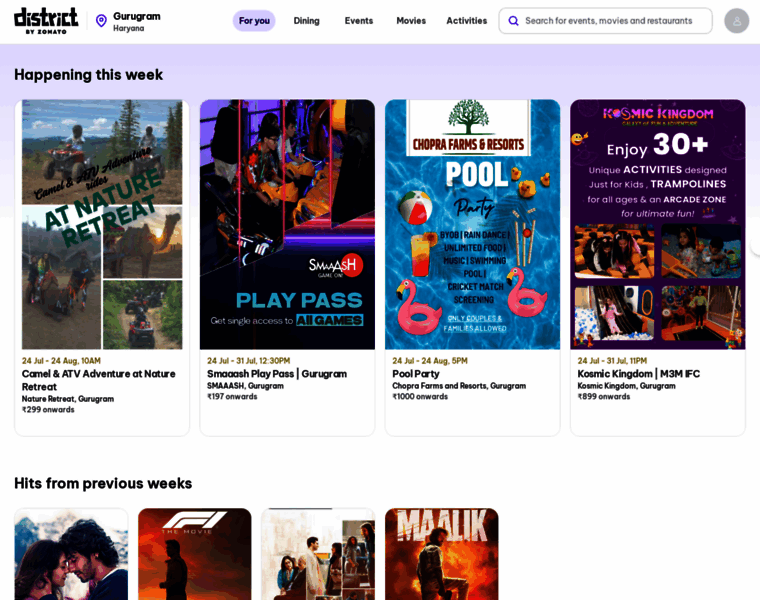The image size is (760, 600).
Task: Open the Movies tab
Action: [x=411, y=21]
